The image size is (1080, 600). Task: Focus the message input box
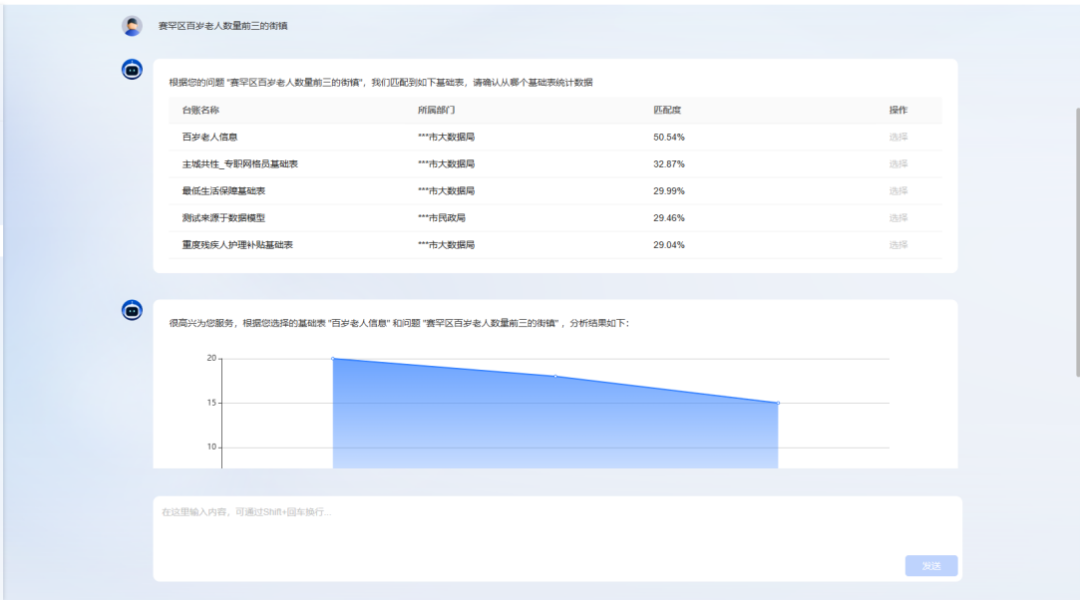click(x=557, y=539)
